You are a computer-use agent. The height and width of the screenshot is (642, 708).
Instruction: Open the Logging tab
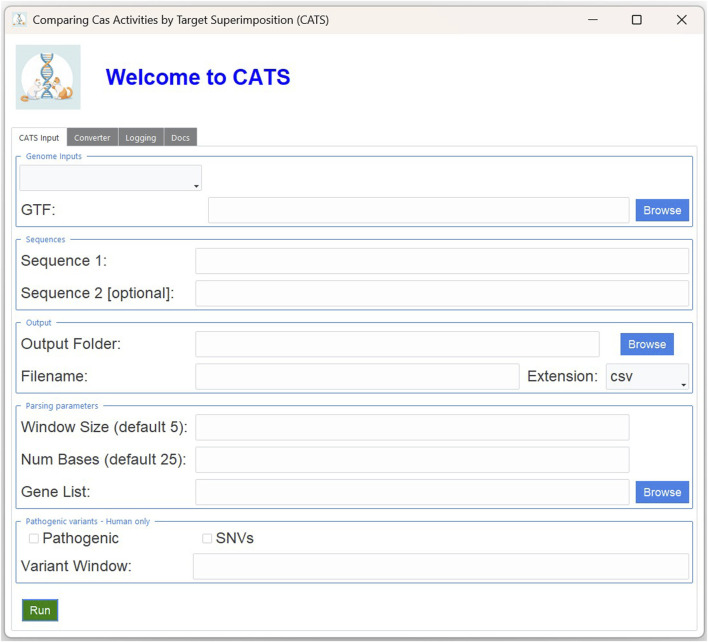coord(140,138)
